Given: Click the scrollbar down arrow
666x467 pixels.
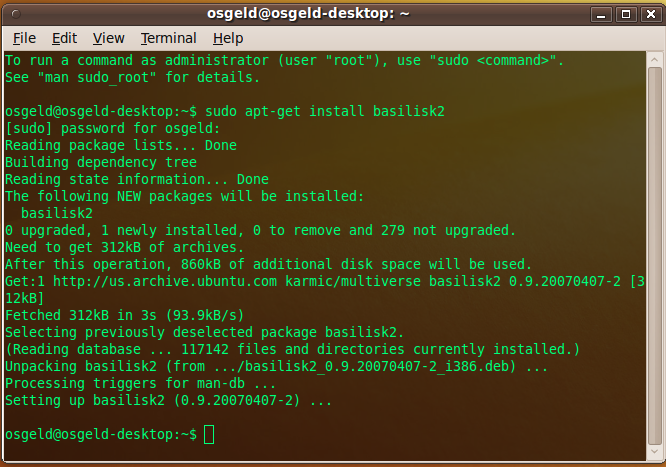Looking at the screenshot, I should 655,452.
